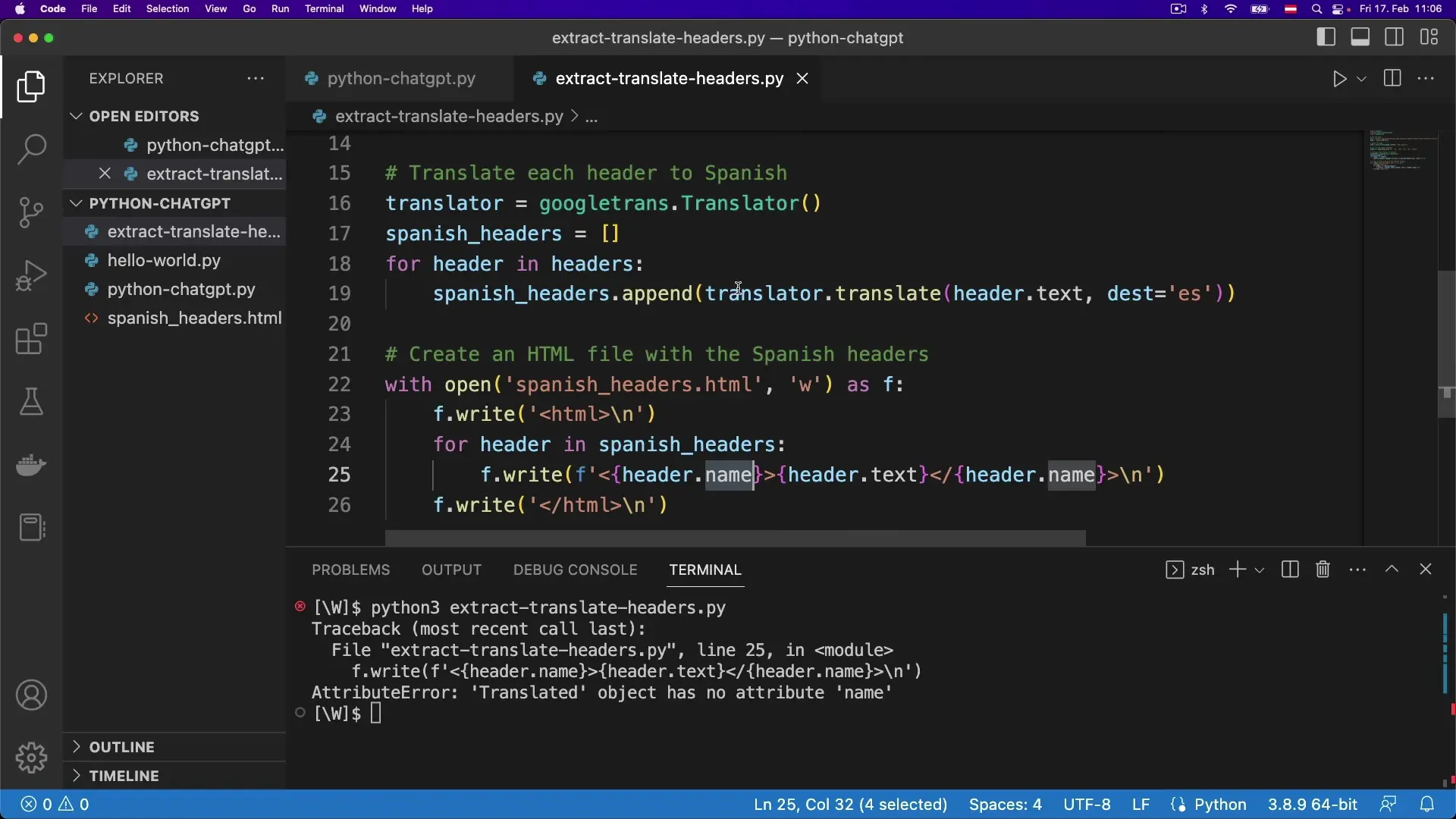The height and width of the screenshot is (819, 1456).
Task: Split the terminal
Action: [x=1290, y=570]
